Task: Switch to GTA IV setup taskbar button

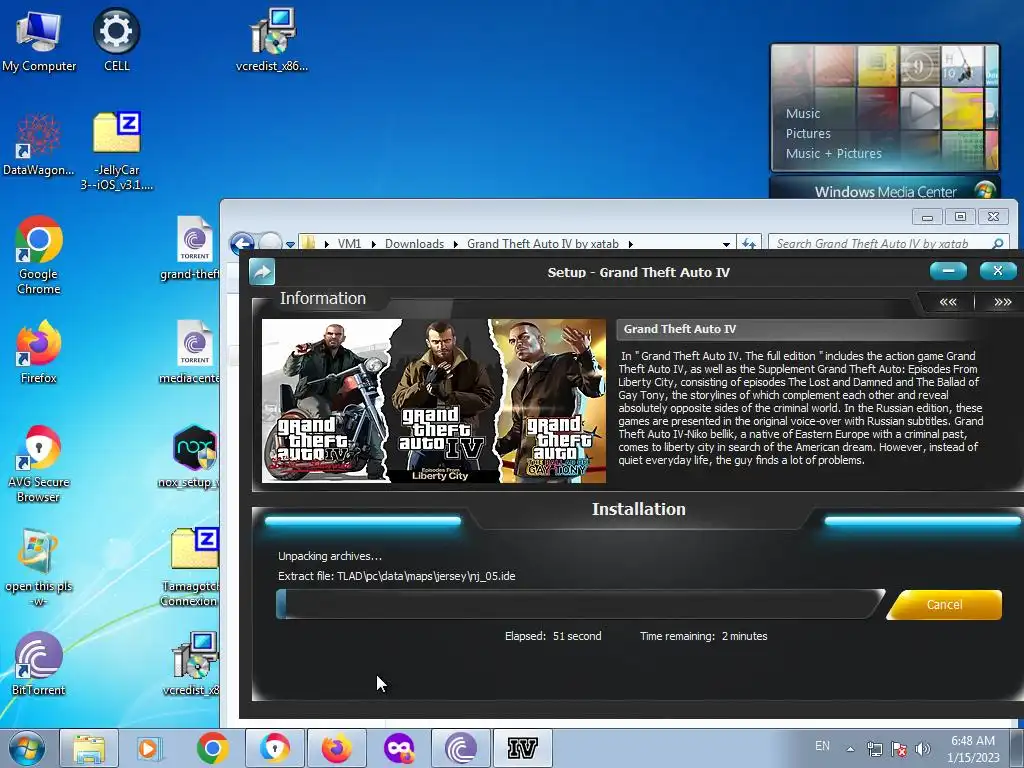Action: tap(522, 748)
